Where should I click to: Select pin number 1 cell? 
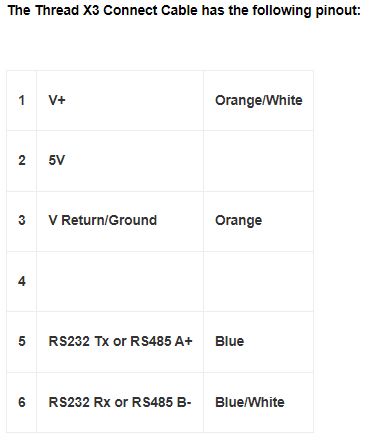(21, 100)
